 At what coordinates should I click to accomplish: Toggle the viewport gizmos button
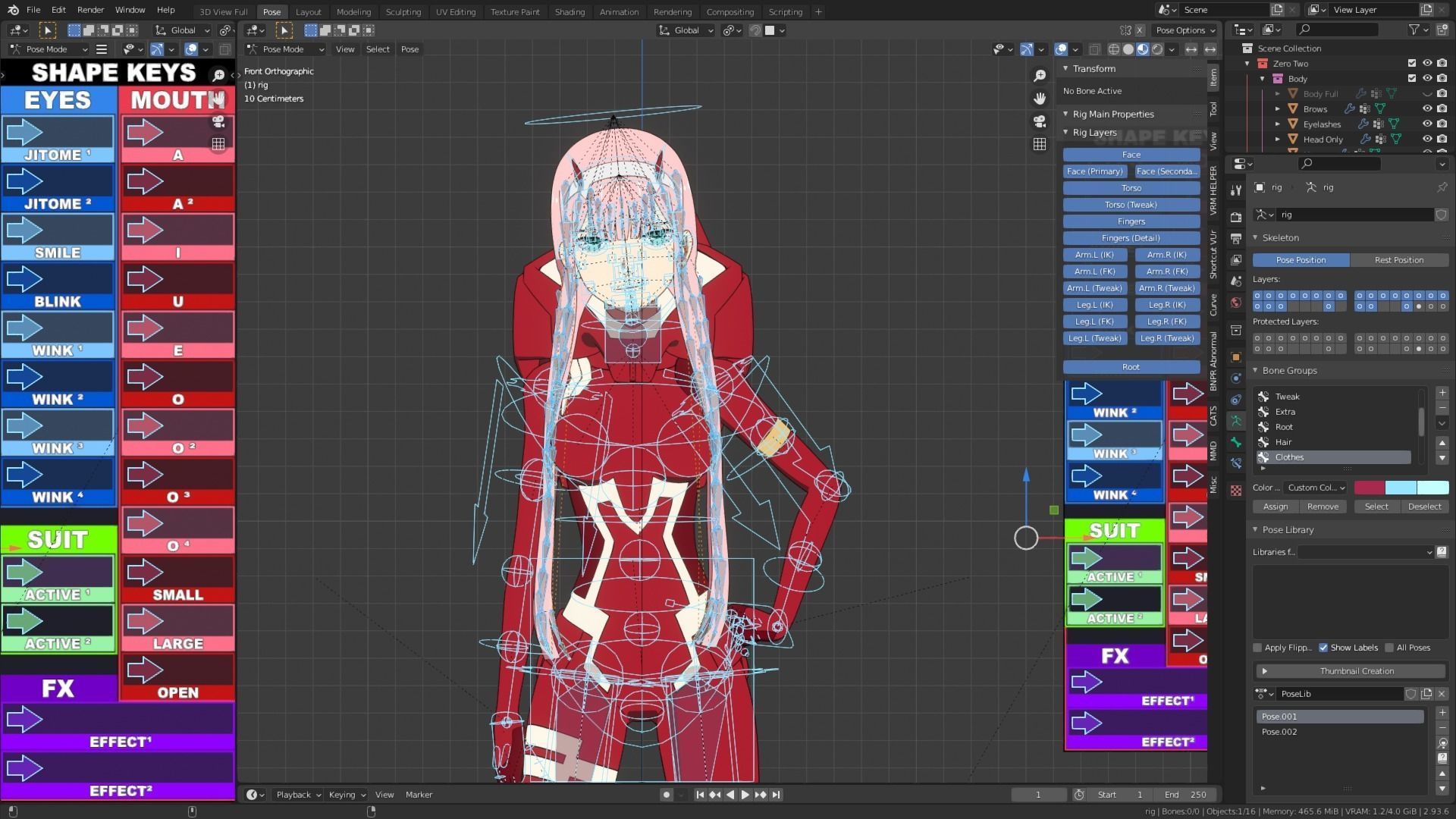[1026, 49]
